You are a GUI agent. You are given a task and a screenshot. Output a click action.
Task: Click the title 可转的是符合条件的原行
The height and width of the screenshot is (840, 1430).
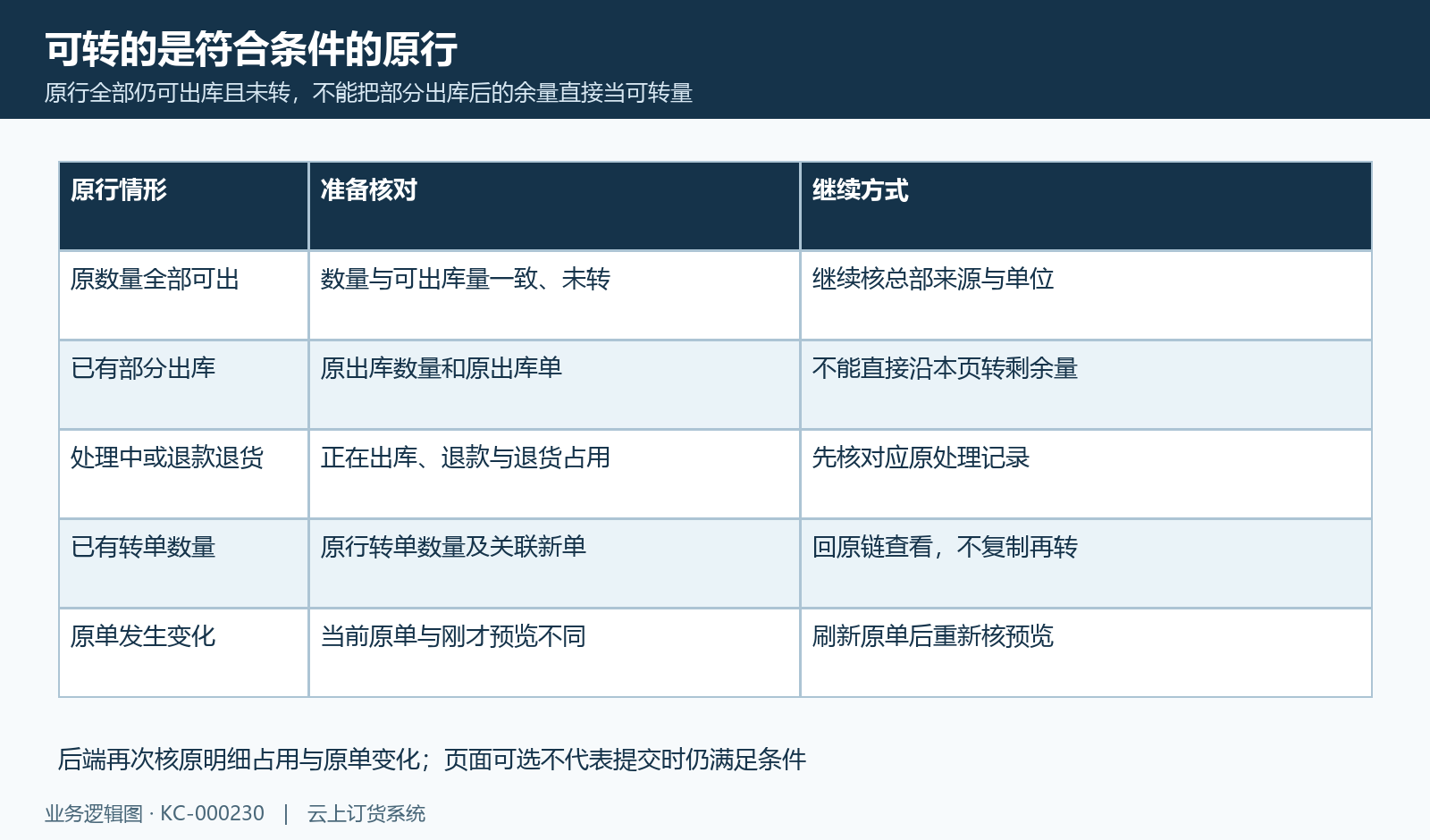coord(251,49)
